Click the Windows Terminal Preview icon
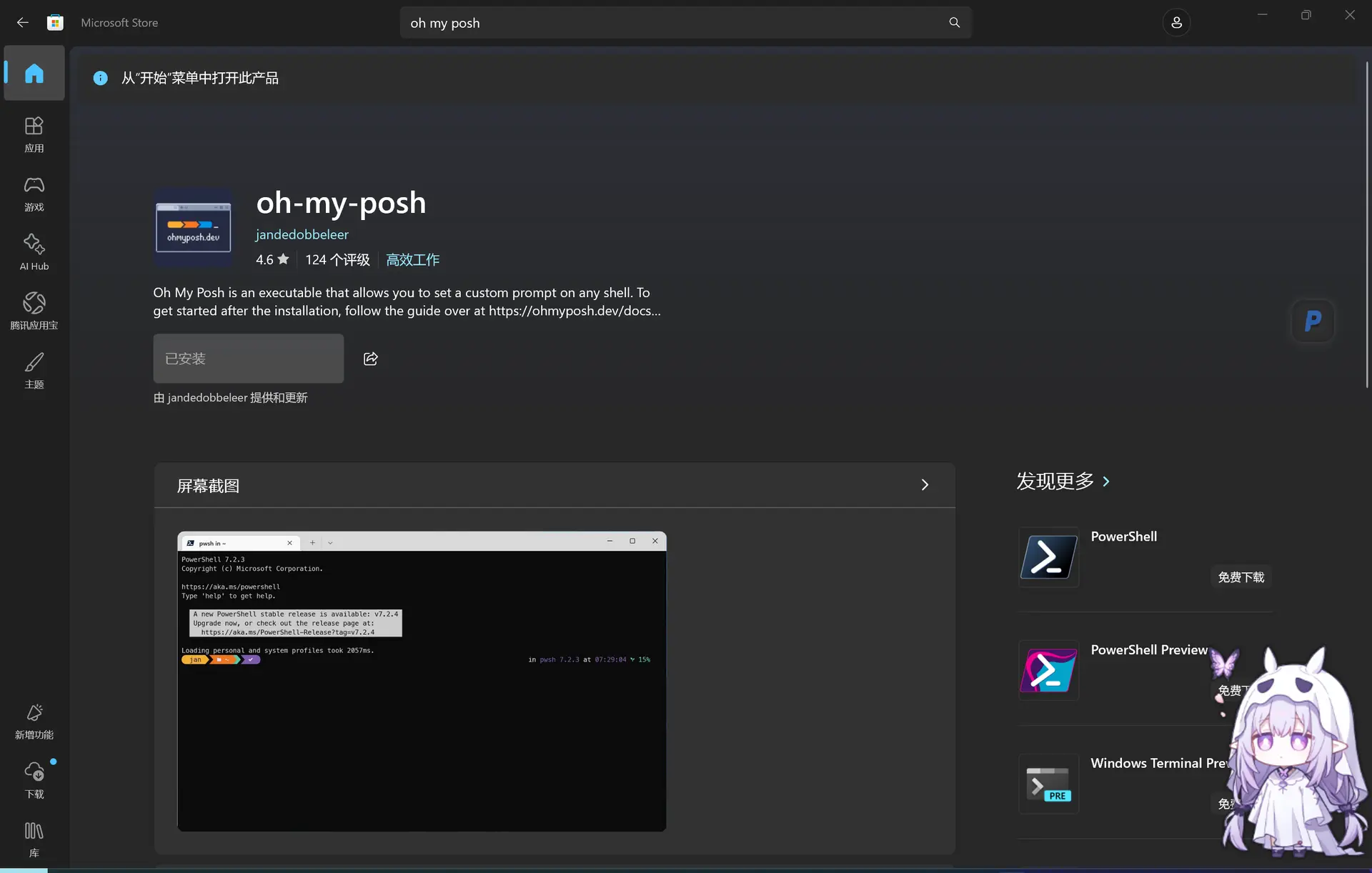 1048,784
